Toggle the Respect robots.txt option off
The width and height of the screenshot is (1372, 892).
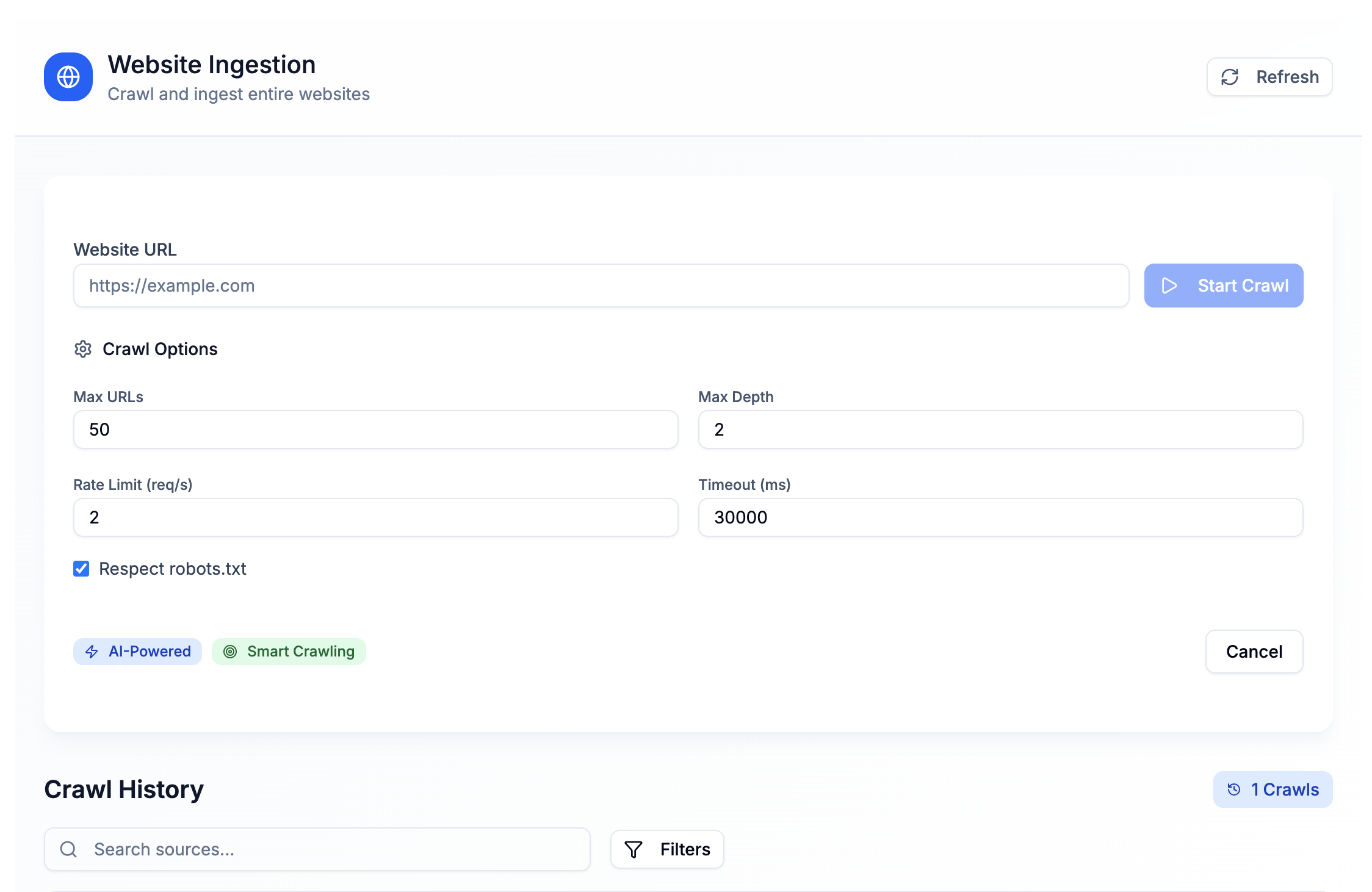tap(81, 569)
